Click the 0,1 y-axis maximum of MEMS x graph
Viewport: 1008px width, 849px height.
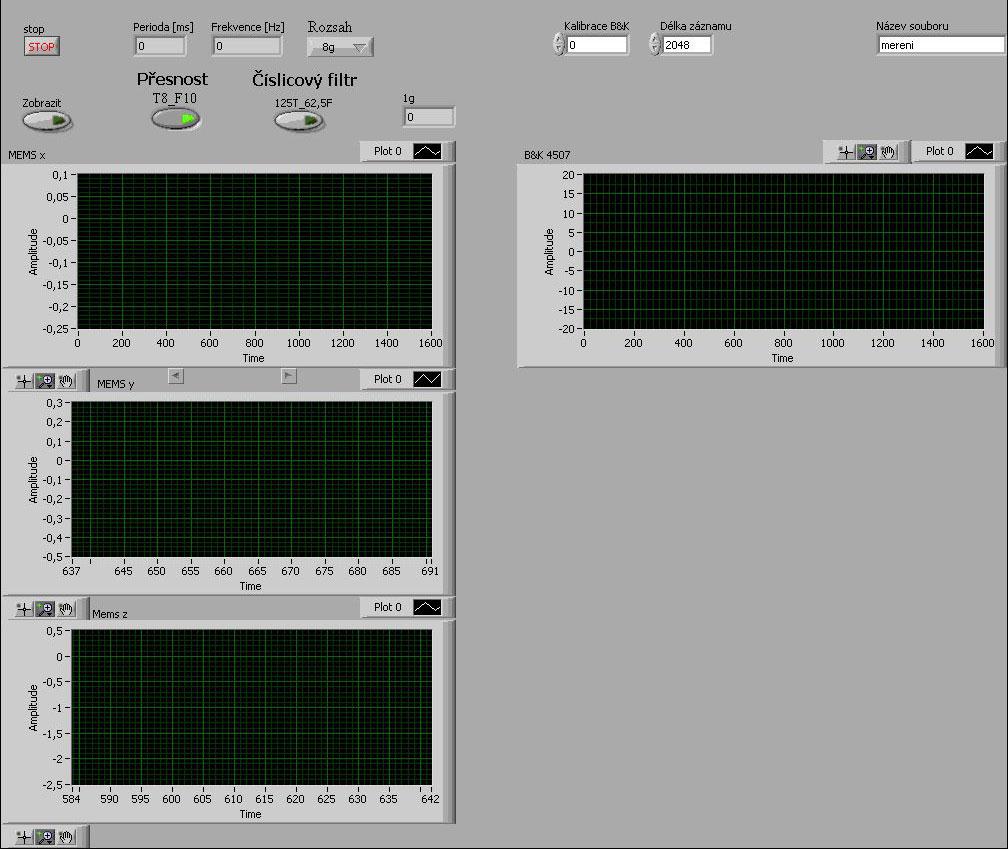tap(60, 175)
